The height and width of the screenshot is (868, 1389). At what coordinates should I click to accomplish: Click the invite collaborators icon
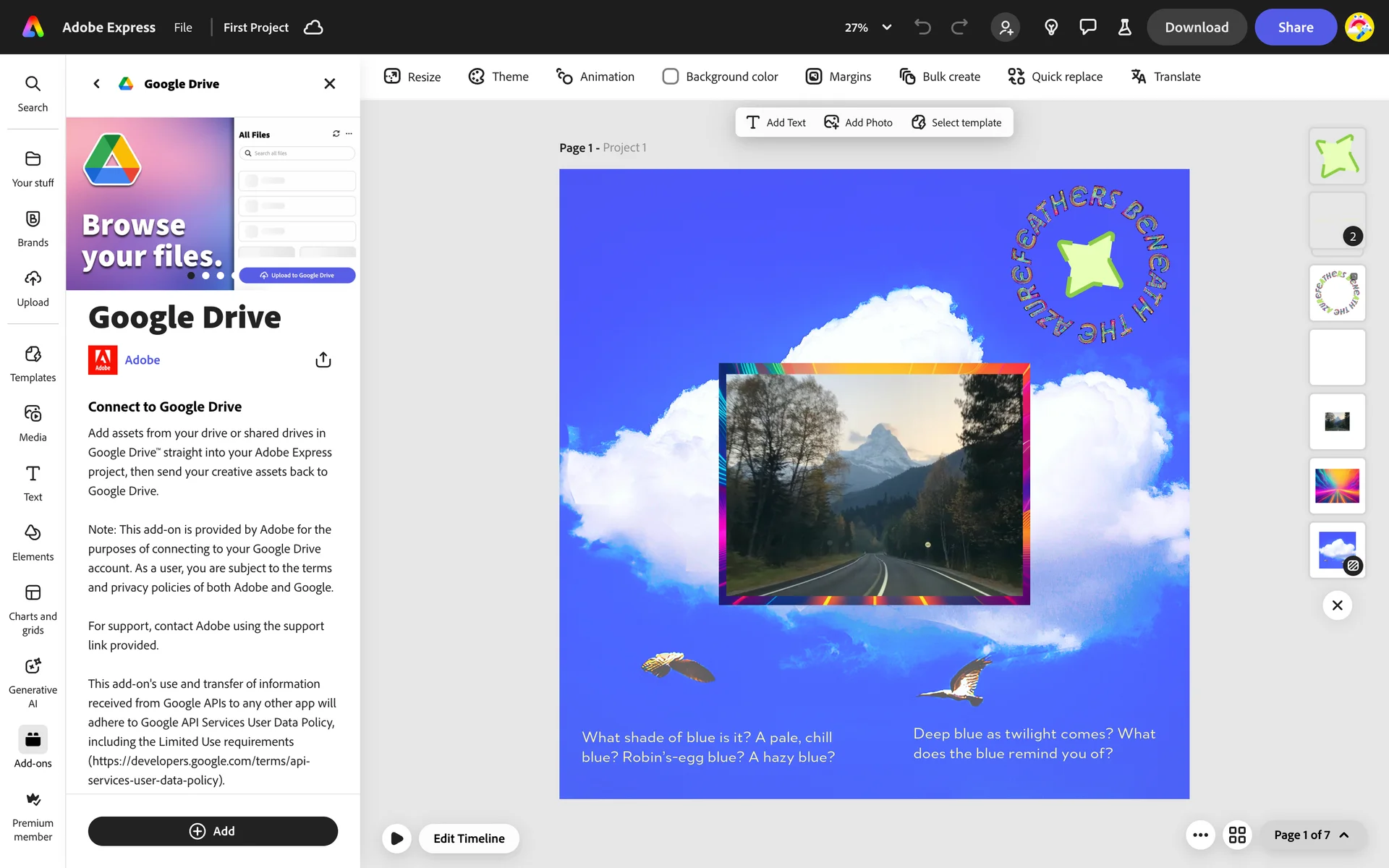point(1006,27)
